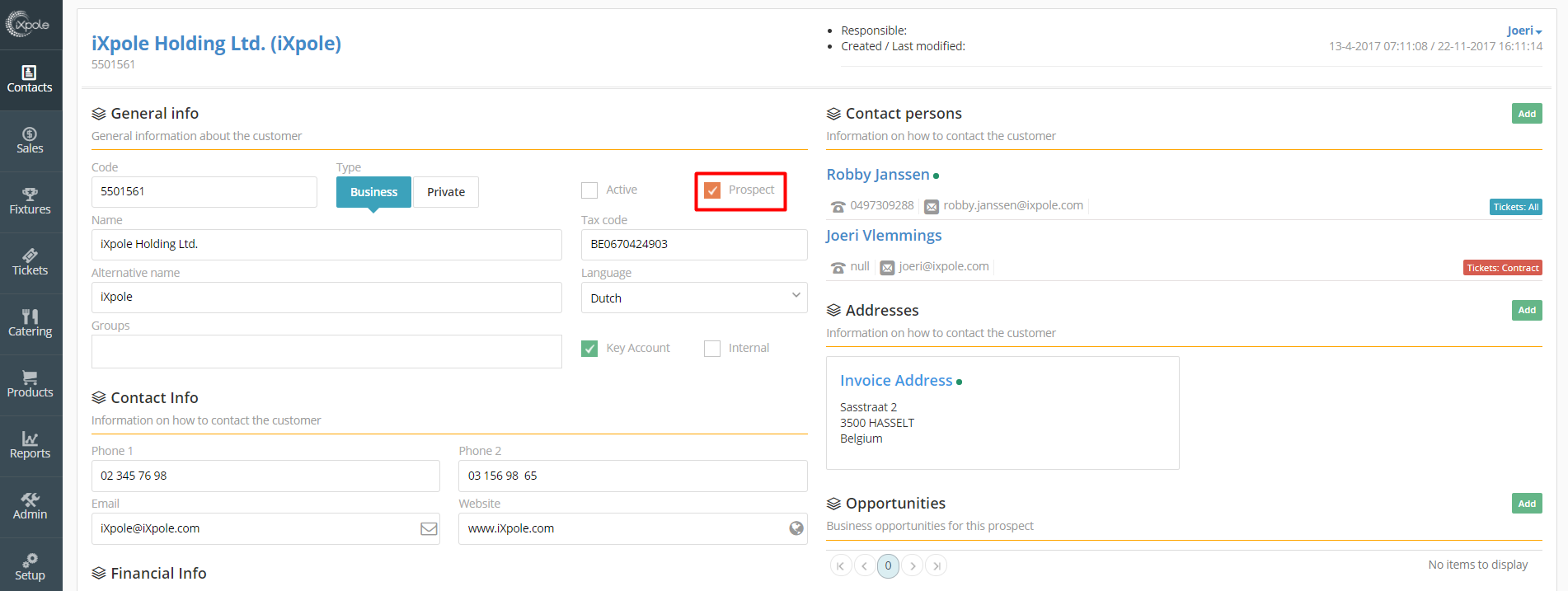Uncheck the Key Account checkbox
The image size is (1568, 591).
click(x=589, y=349)
